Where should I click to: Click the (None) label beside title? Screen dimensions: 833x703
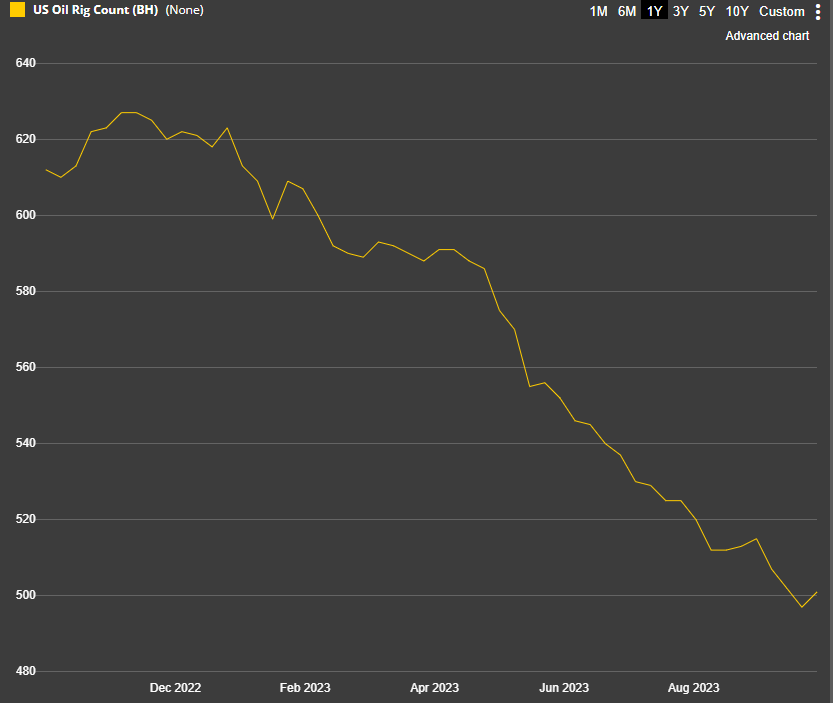[184, 10]
